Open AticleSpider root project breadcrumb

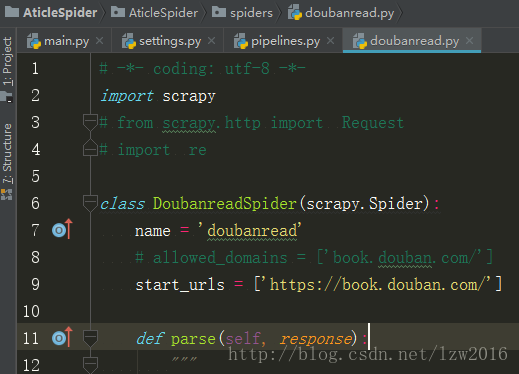point(51,13)
